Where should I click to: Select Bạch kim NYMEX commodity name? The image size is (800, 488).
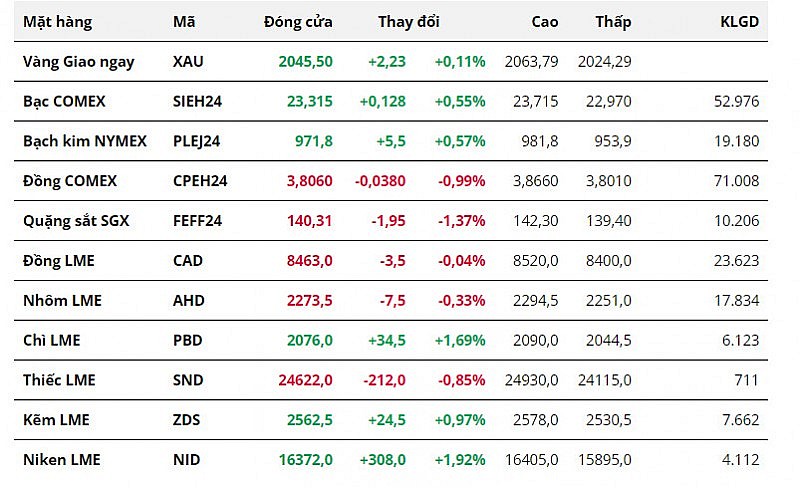[x=85, y=141]
